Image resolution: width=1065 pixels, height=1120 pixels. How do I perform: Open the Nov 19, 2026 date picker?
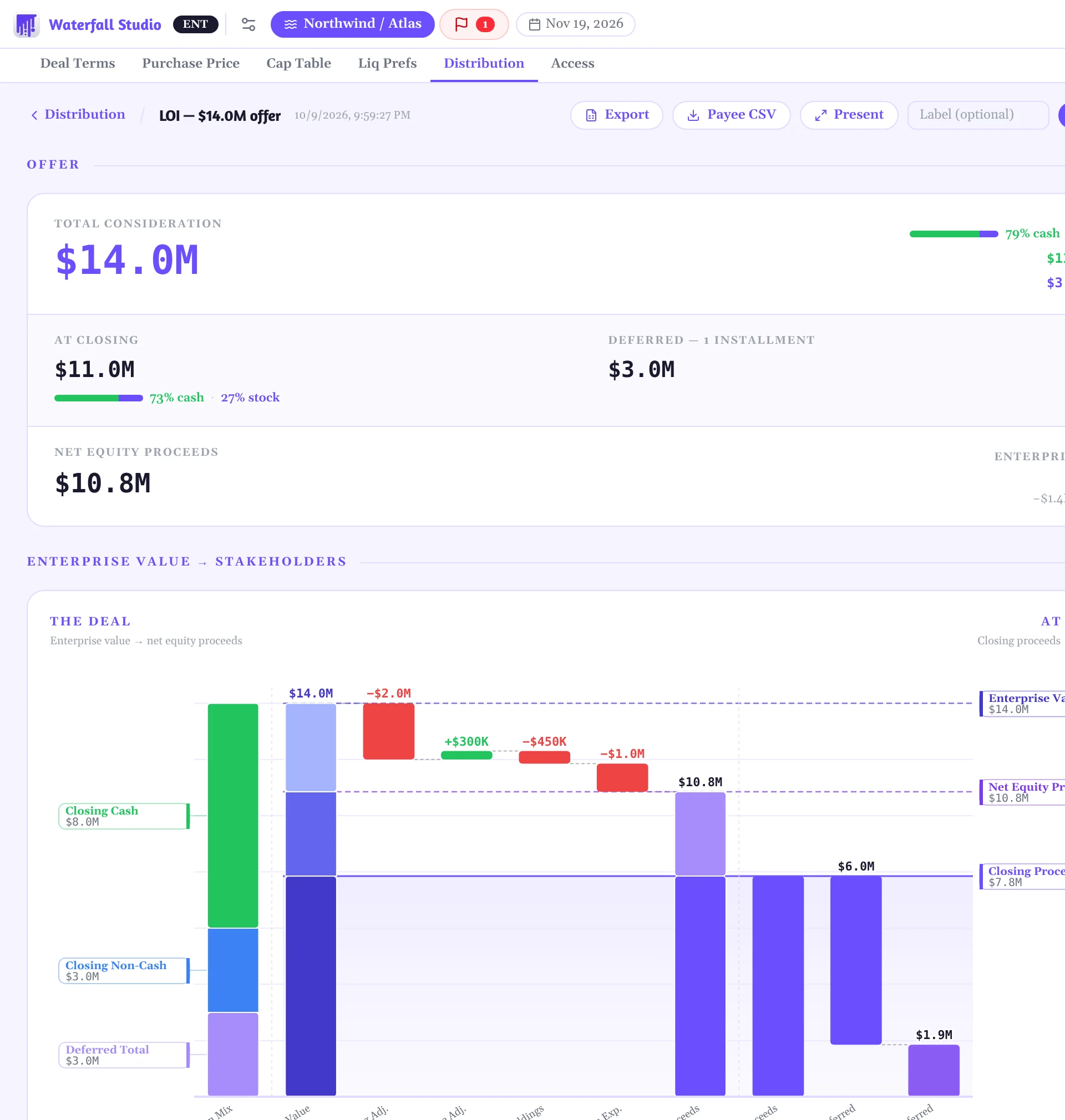point(576,24)
